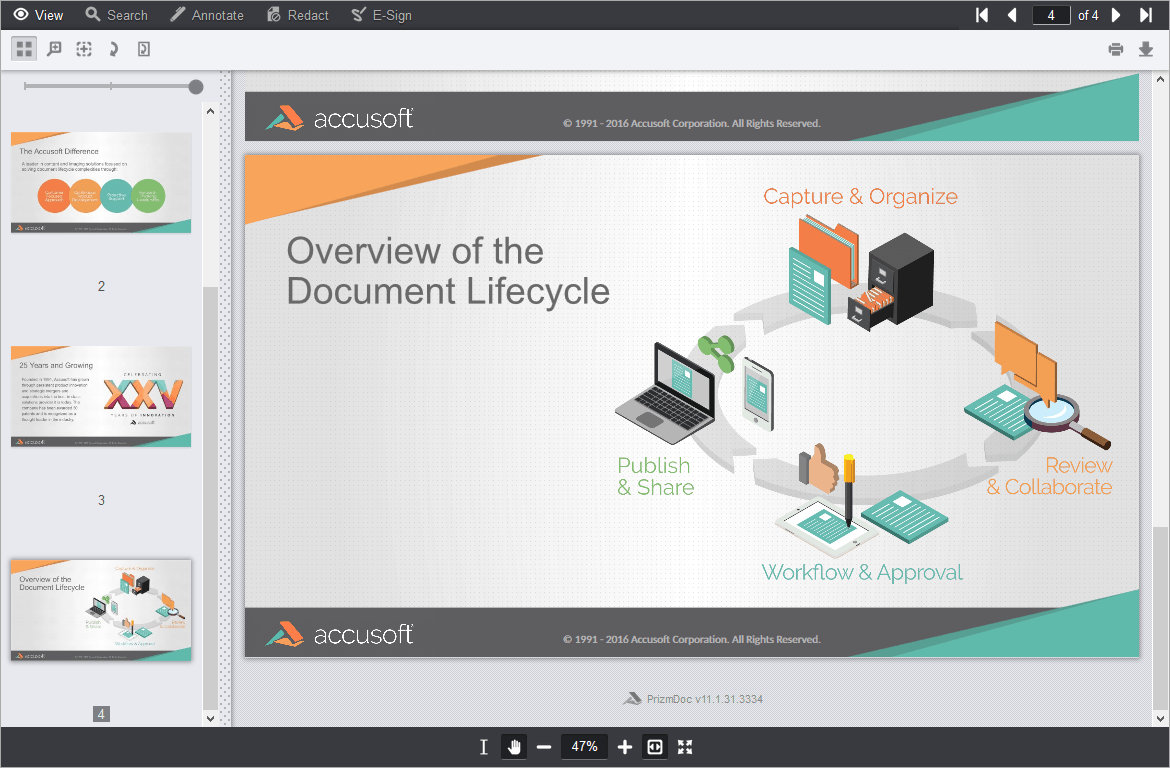The image size is (1170, 768).
Task: Toggle the thumbnails panel icon
Action: (24, 48)
